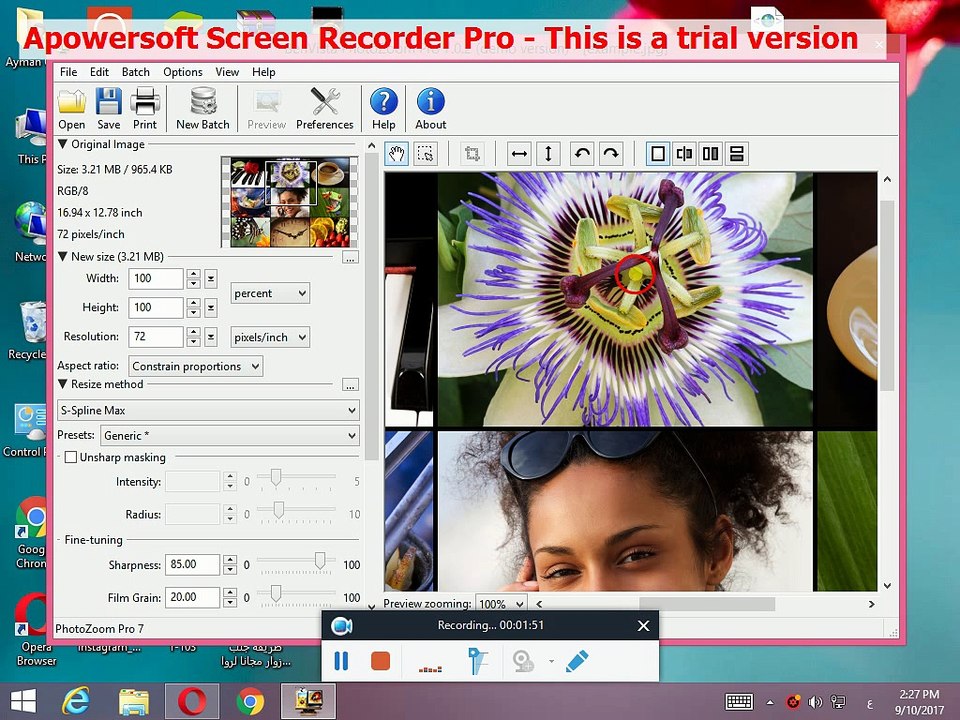The height and width of the screenshot is (720, 960).
Task: Click the Height input field
Action: pos(156,307)
